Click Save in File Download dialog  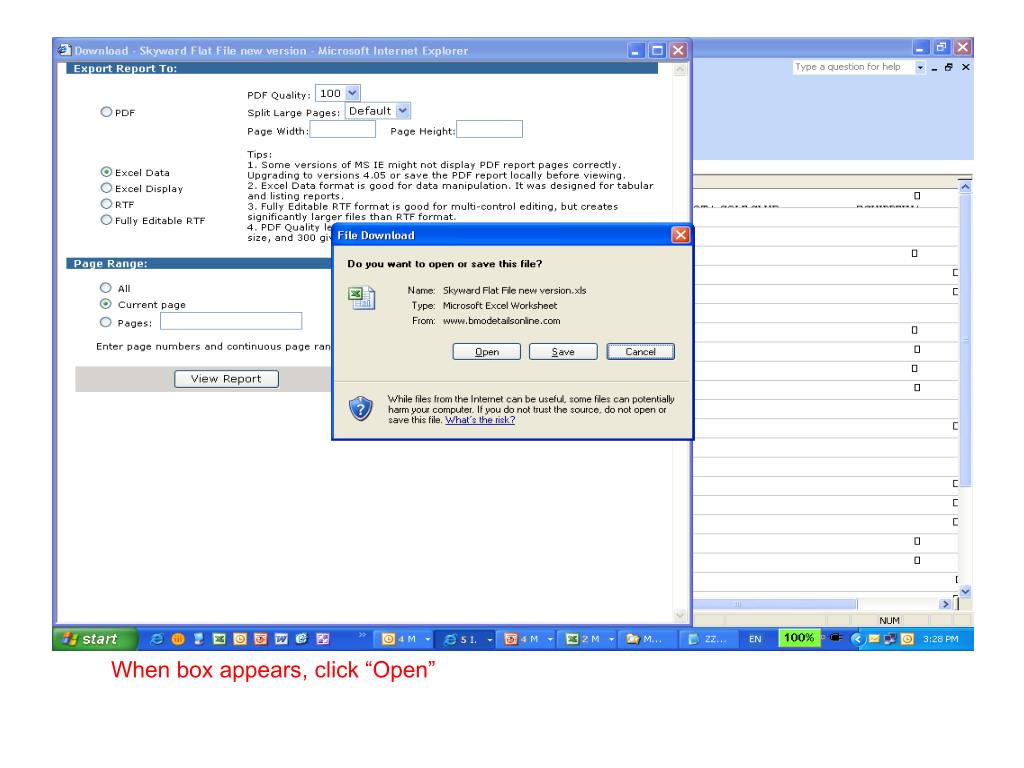(563, 351)
